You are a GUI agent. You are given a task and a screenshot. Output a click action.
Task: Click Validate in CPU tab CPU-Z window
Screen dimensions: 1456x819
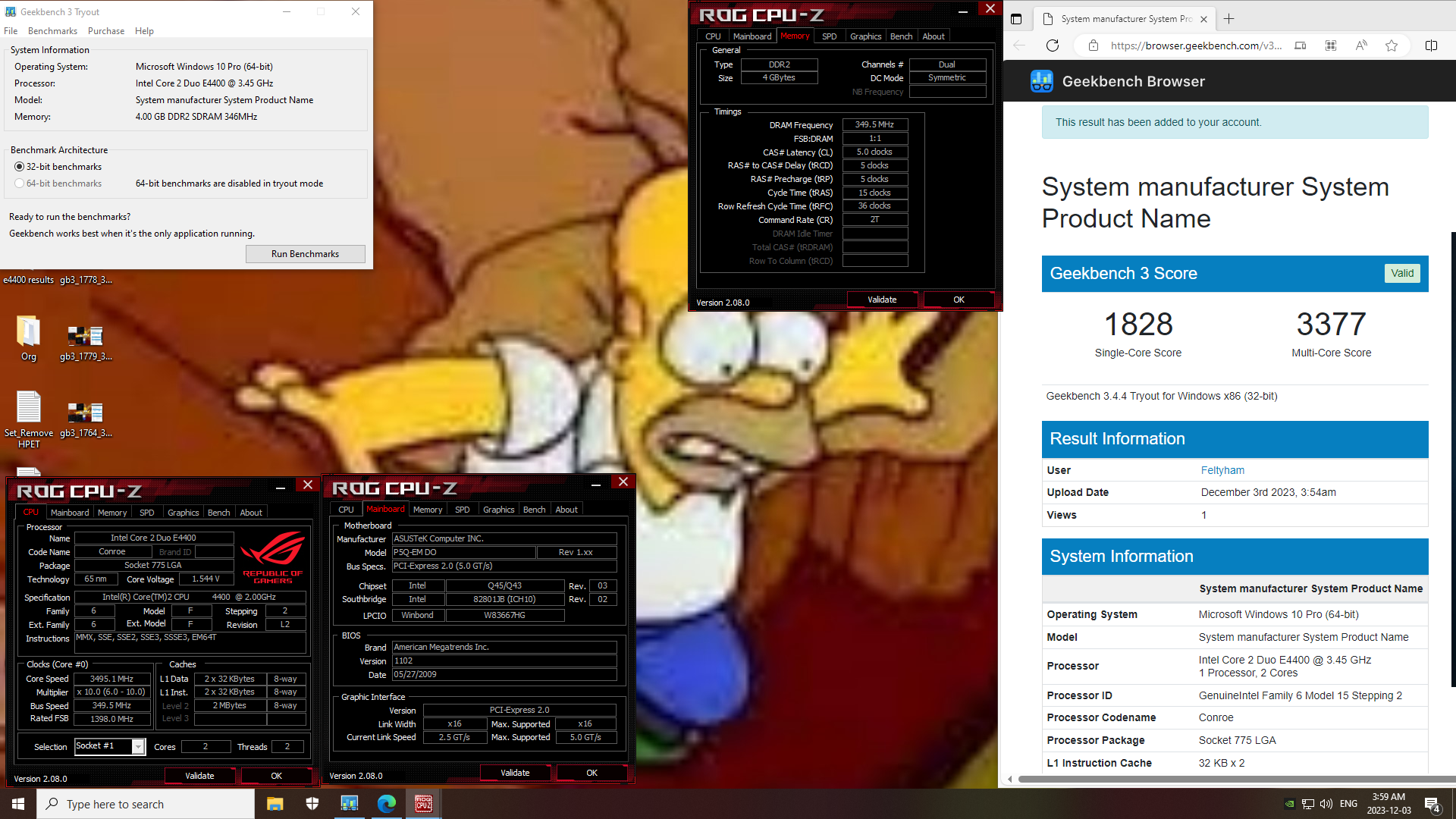(199, 776)
